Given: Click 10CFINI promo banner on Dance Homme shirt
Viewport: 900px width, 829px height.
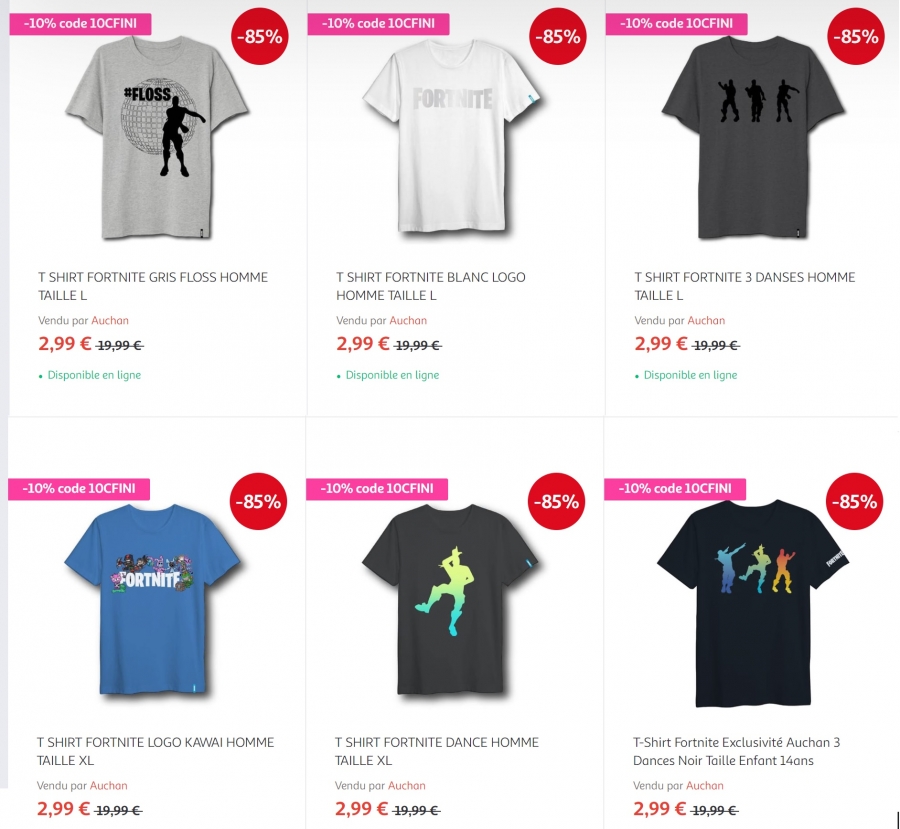Looking at the screenshot, I should click(x=377, y=489).
